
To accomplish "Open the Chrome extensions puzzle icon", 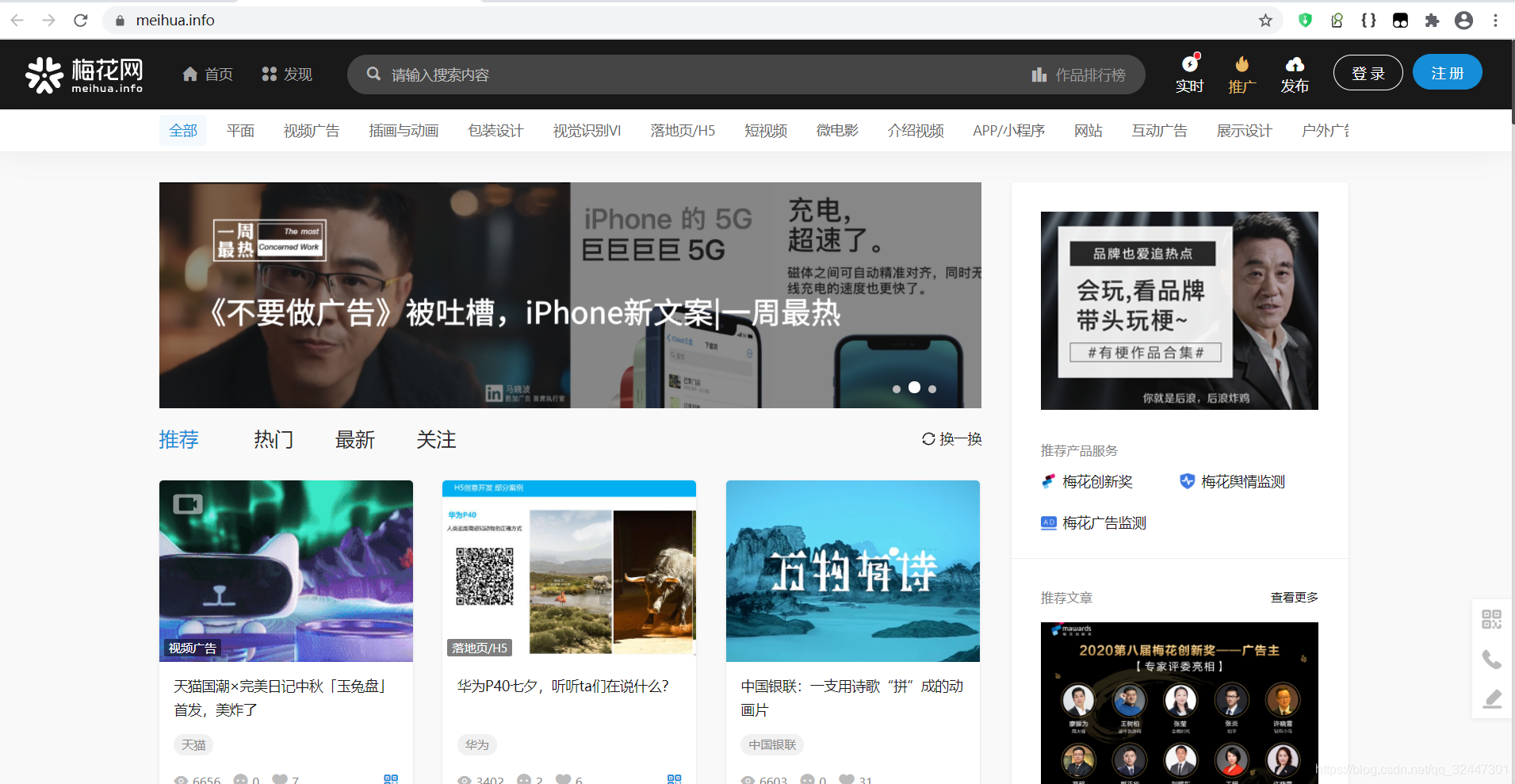I will [x=1432, y=21].
